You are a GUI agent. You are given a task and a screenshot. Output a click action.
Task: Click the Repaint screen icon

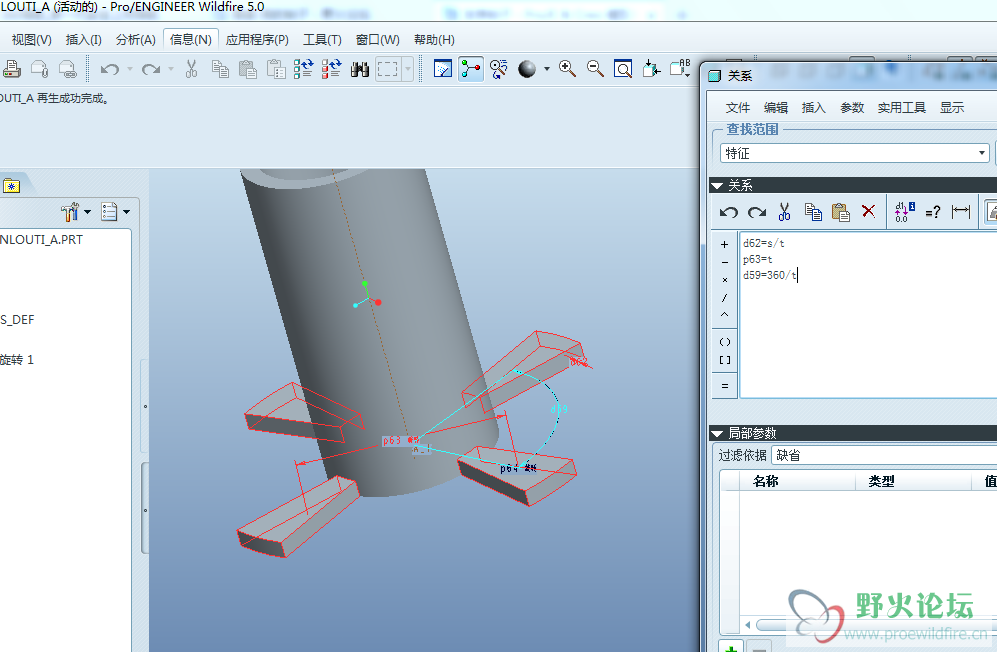coord(443,69)
